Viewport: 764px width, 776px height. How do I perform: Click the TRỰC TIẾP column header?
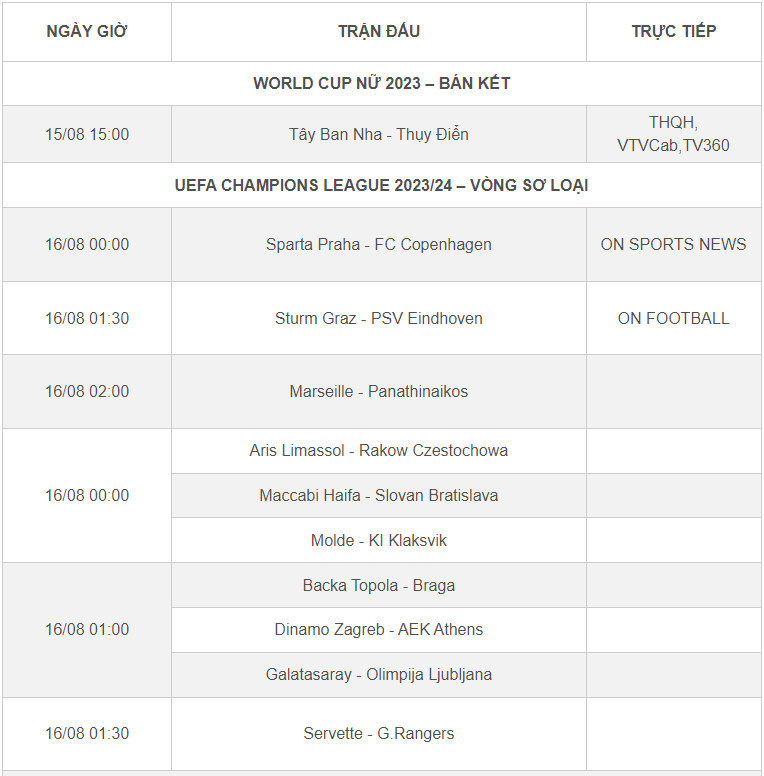pos(673,31)
